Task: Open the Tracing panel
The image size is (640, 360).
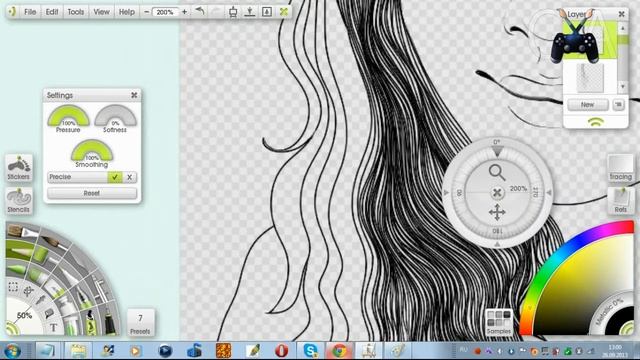Action: point(620,168)
